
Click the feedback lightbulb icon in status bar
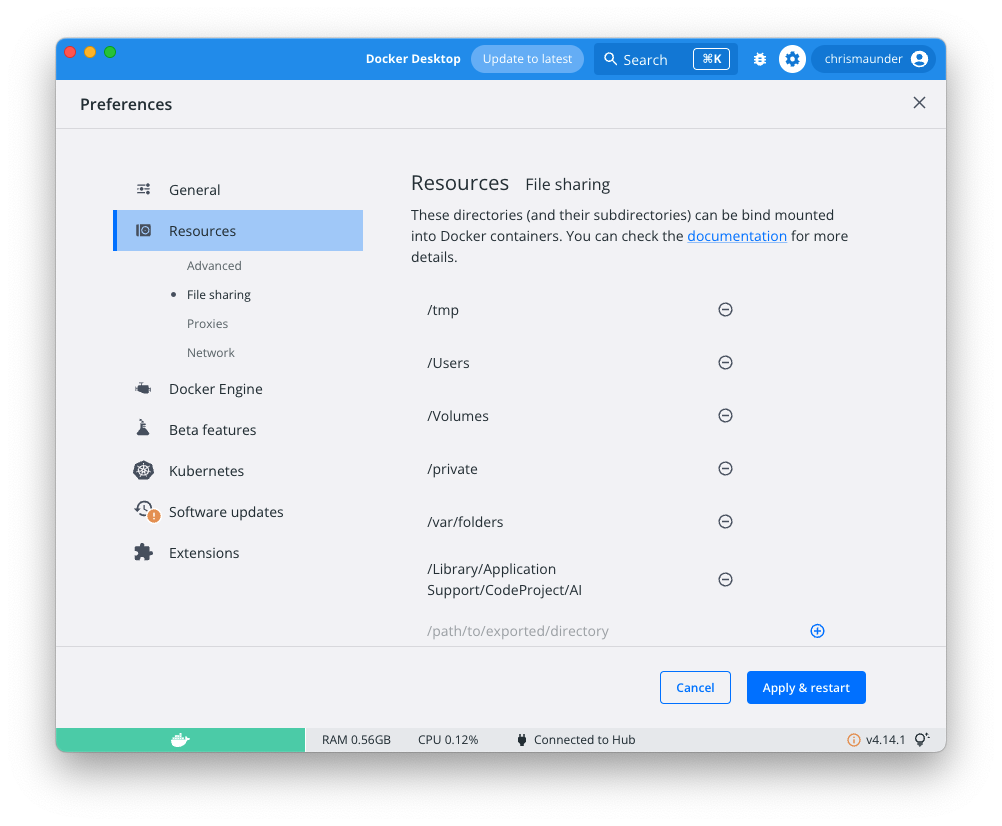(921, 740)
